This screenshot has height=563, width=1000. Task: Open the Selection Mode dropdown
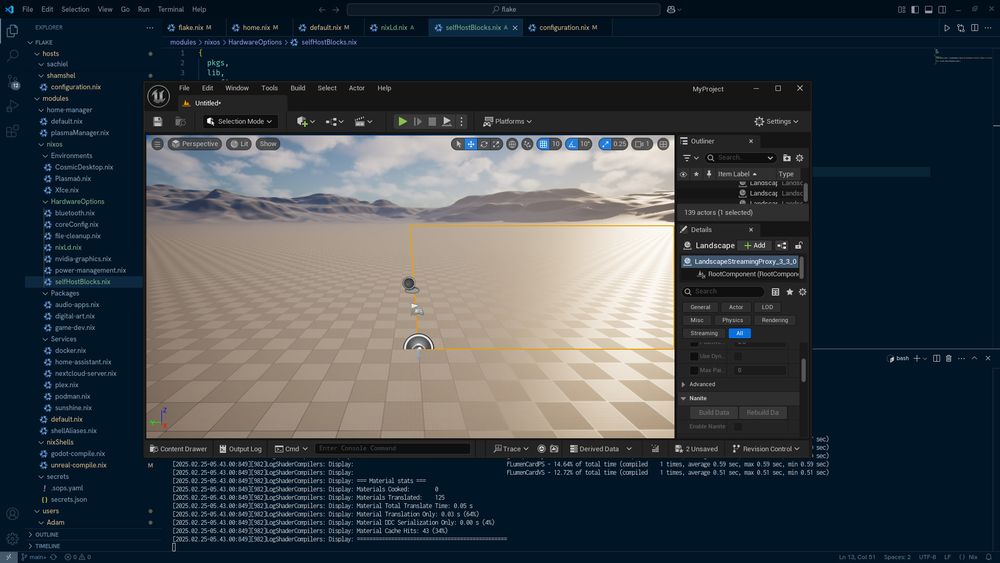[240, 121]
